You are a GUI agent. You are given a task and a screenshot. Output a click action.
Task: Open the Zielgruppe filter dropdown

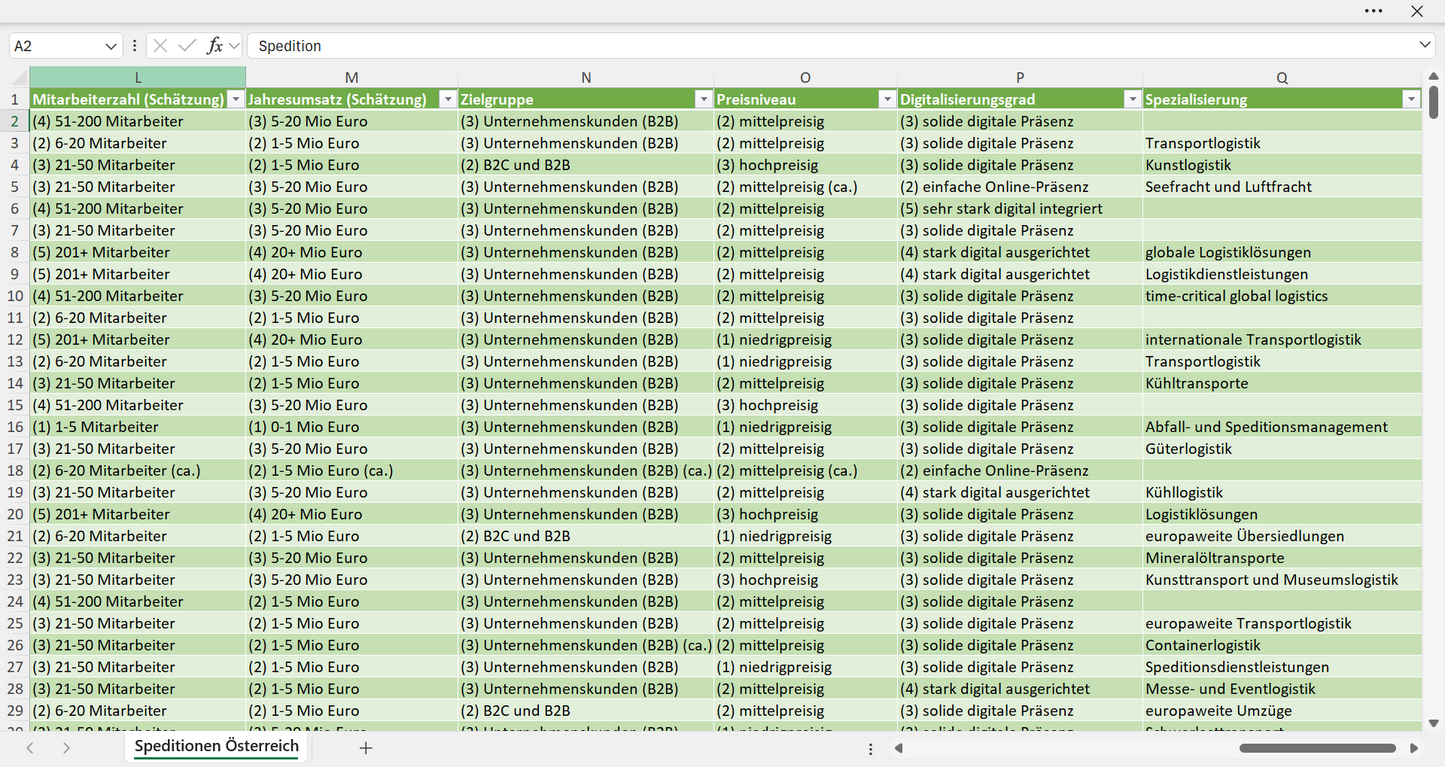tap(703, 99)
